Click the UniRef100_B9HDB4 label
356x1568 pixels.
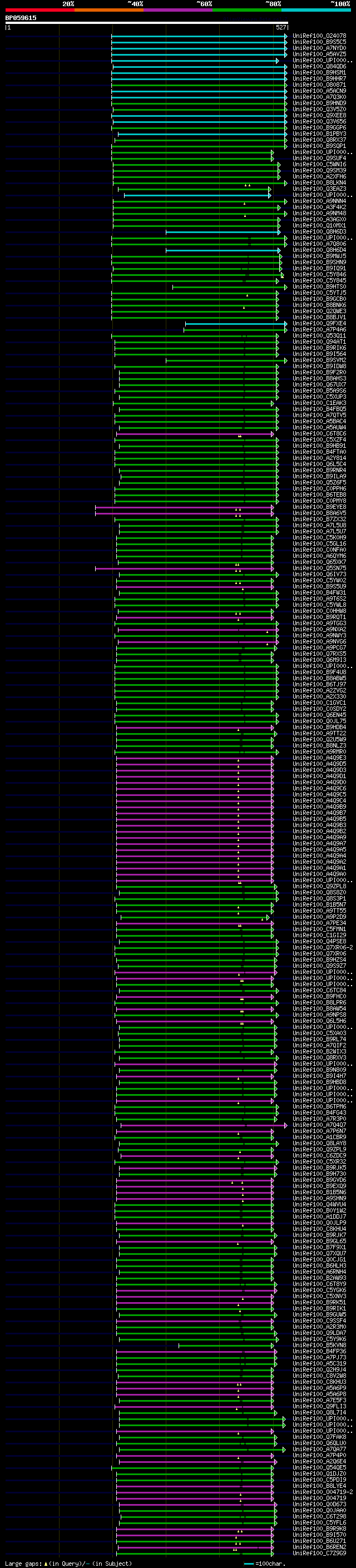coord(319,728)
